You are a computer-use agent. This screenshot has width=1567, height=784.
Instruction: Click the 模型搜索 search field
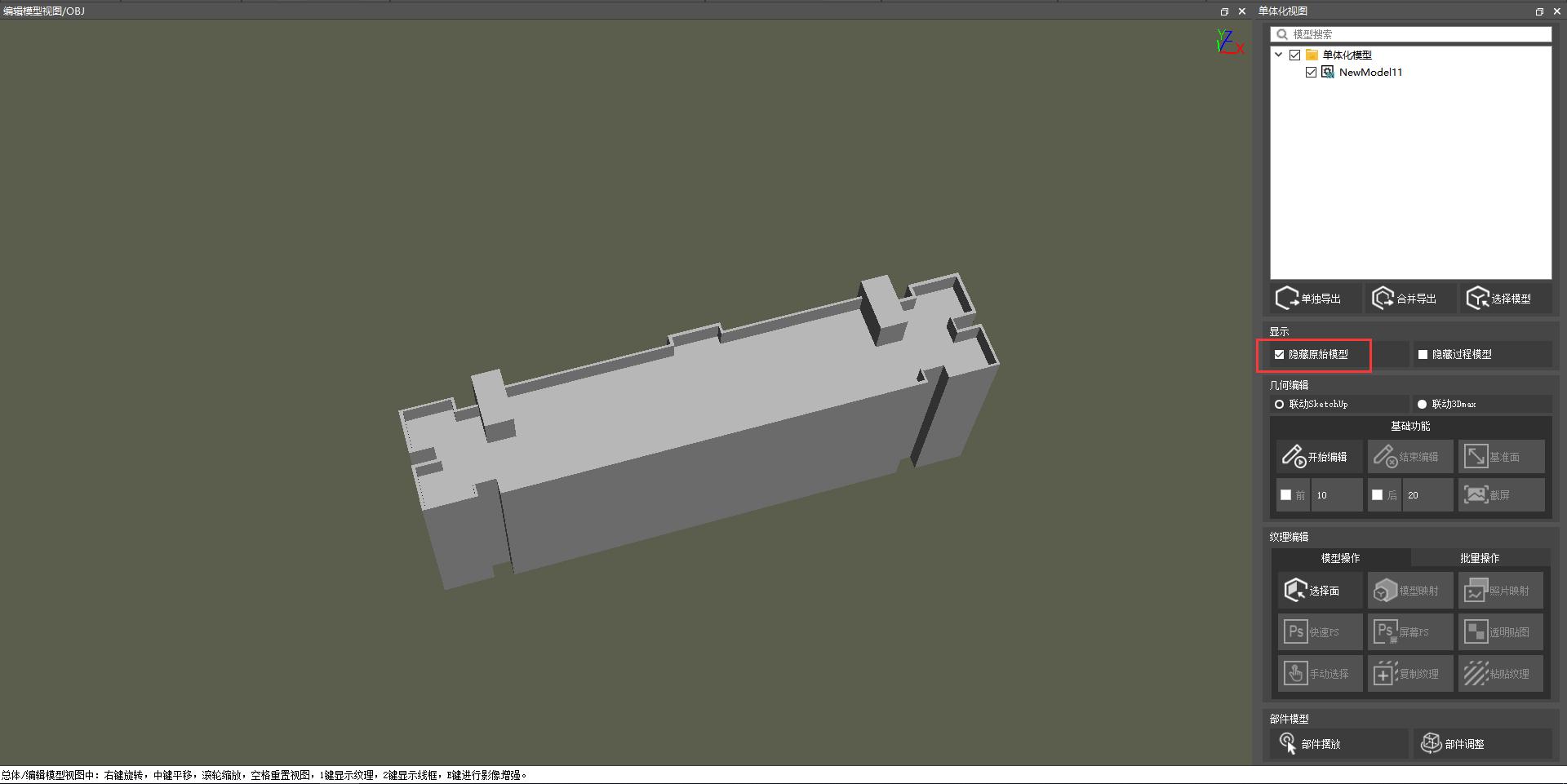coord(1411,34)
